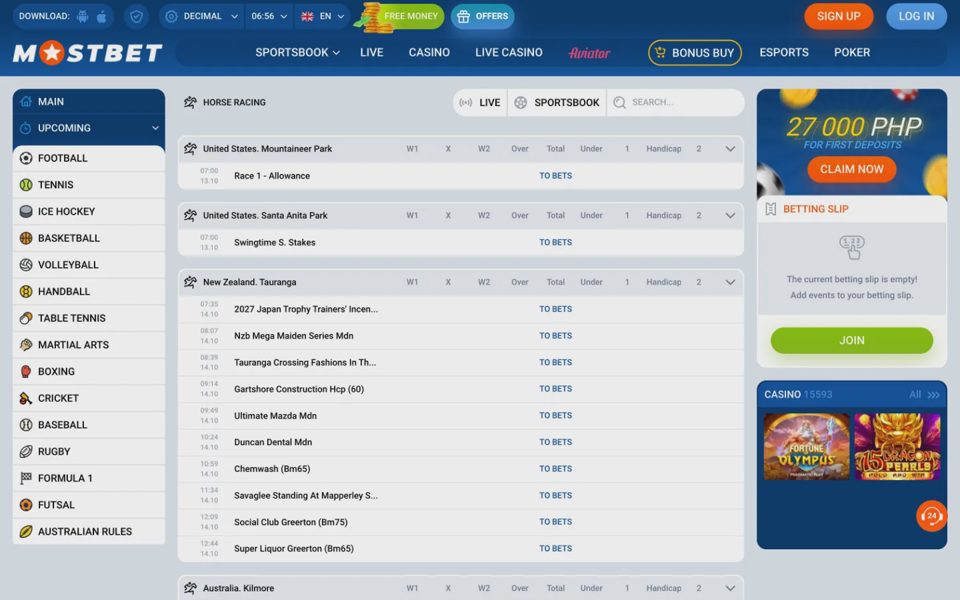The width and height of the screenshot is (960, 600).
Task: Choose the Handball icon
Action: point(26,291)
